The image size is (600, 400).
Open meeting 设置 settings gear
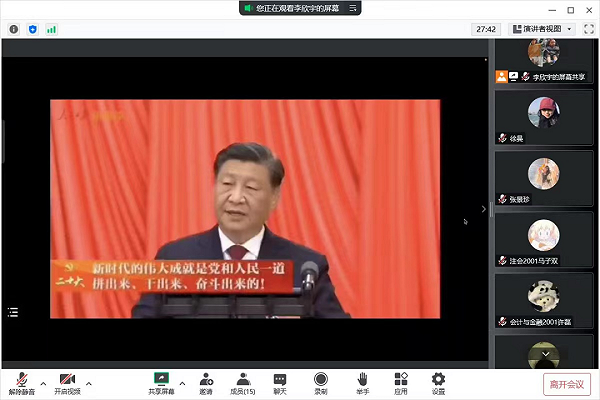[x=438, y=382]
